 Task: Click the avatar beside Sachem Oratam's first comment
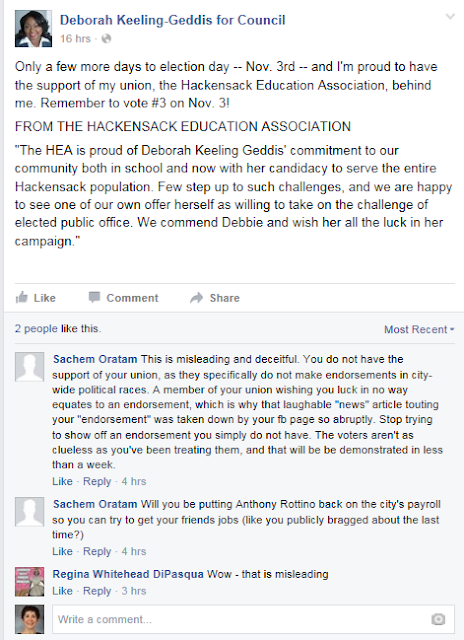point(29,367)
